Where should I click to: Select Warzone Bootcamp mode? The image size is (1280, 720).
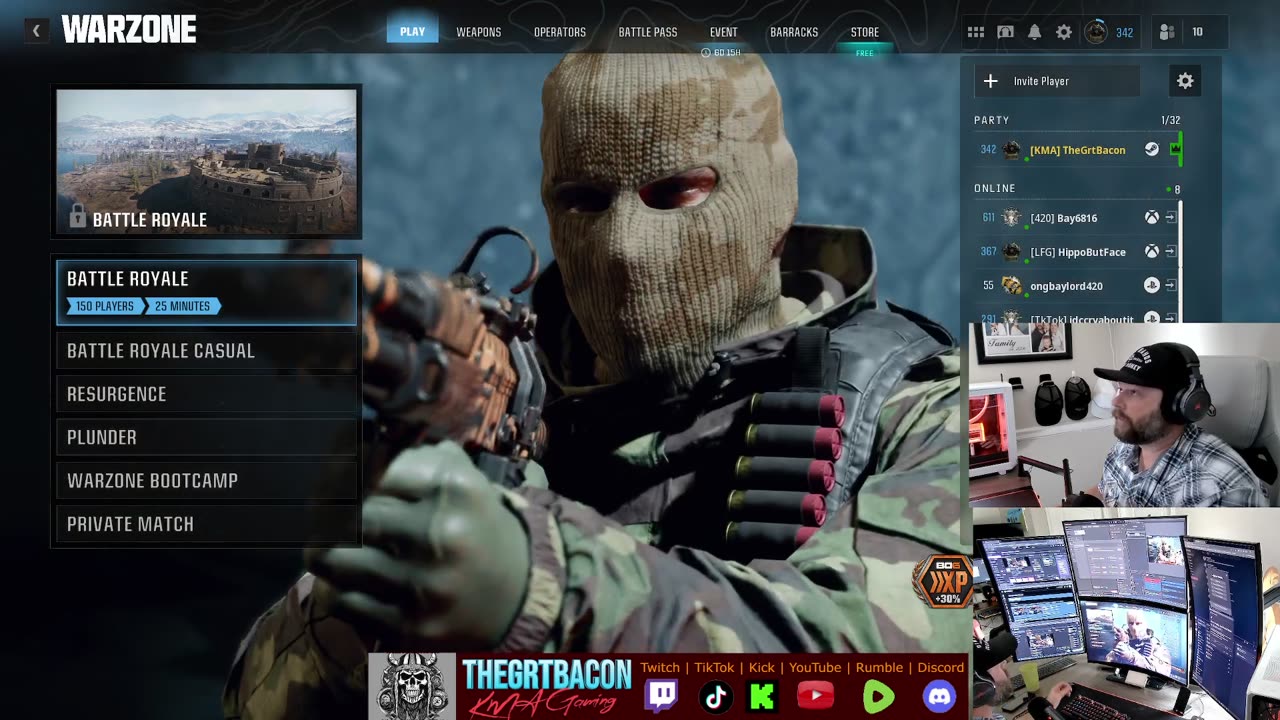click(206, 481)
